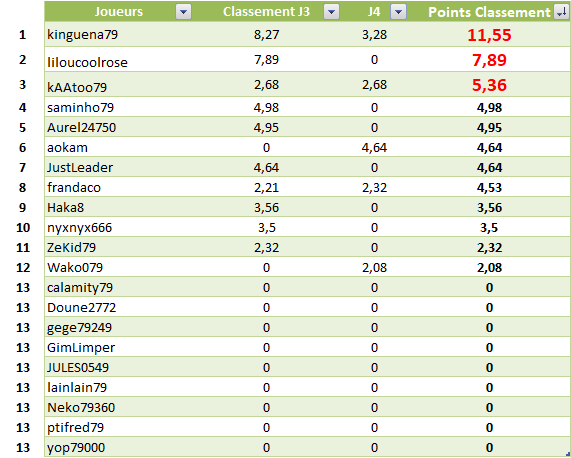The width and height of the screenshot is (571, 458).
Task: Select the red total 7,89 in Points Classement
Action: pos(489,60)
